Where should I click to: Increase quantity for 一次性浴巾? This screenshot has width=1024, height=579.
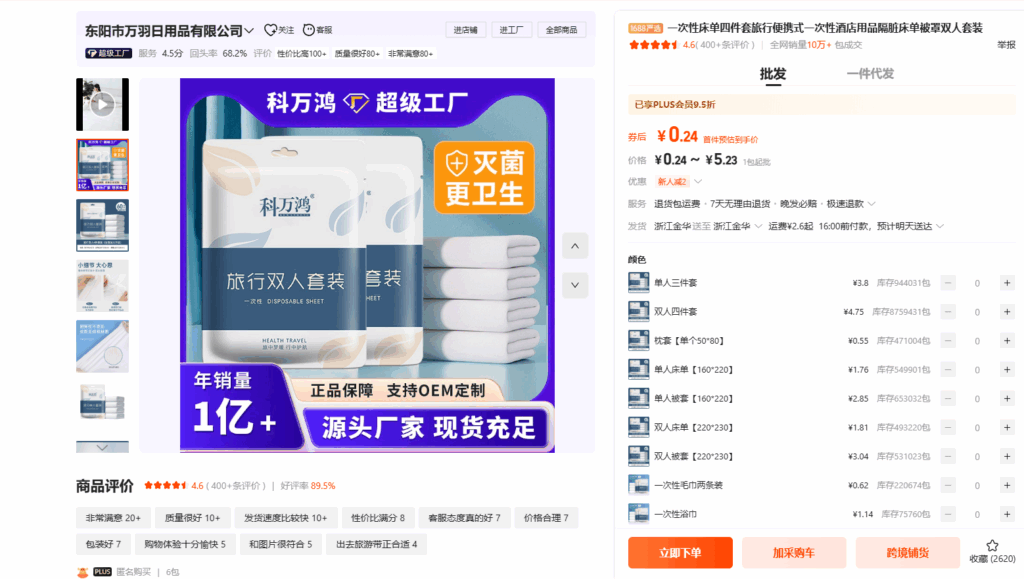[x=1006, y=514]
